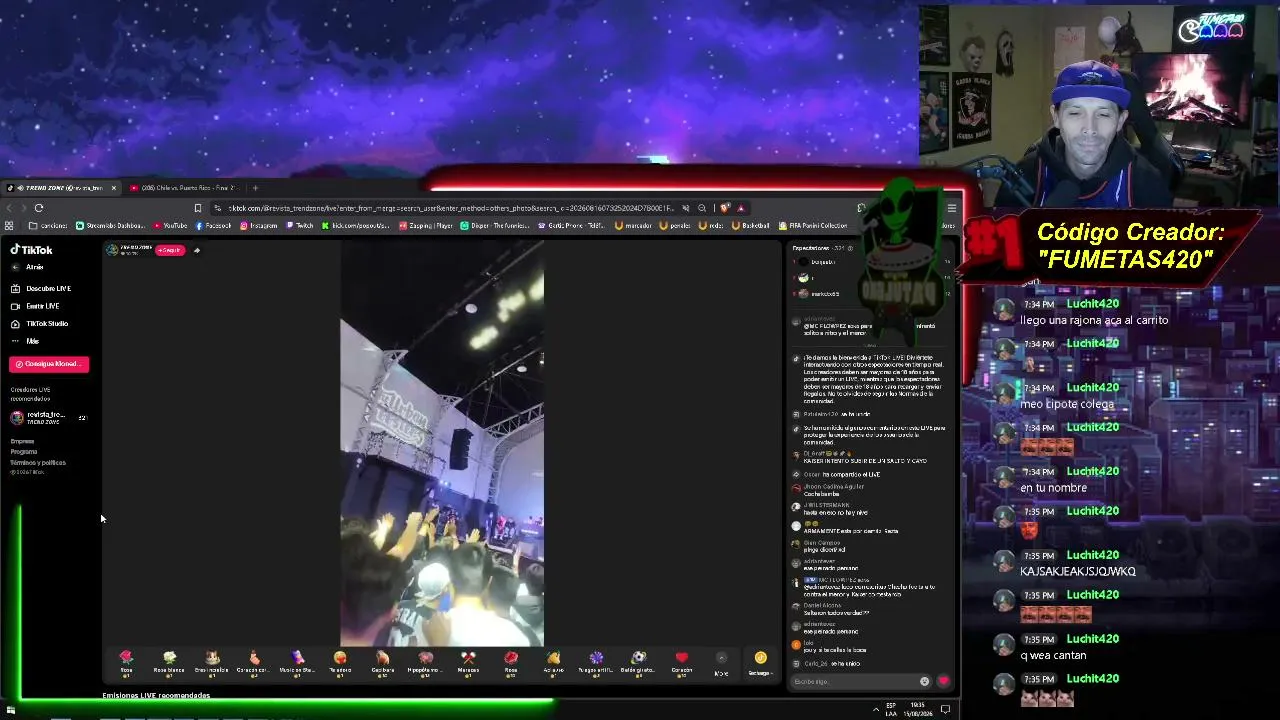Open the YouTube bookmark

point(169,226)
